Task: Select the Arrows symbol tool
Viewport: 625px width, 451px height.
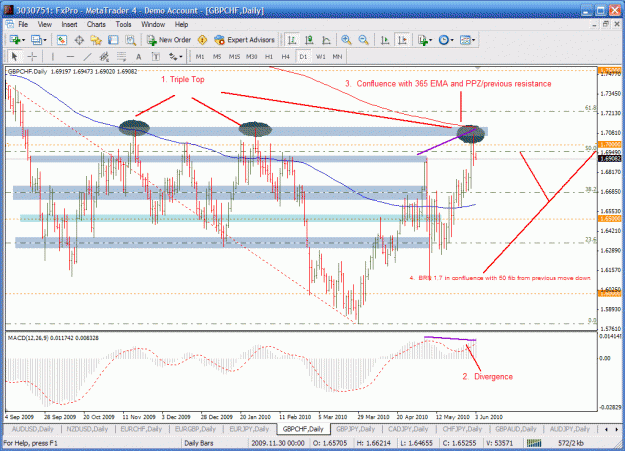Action: click(x=173, y=57)
